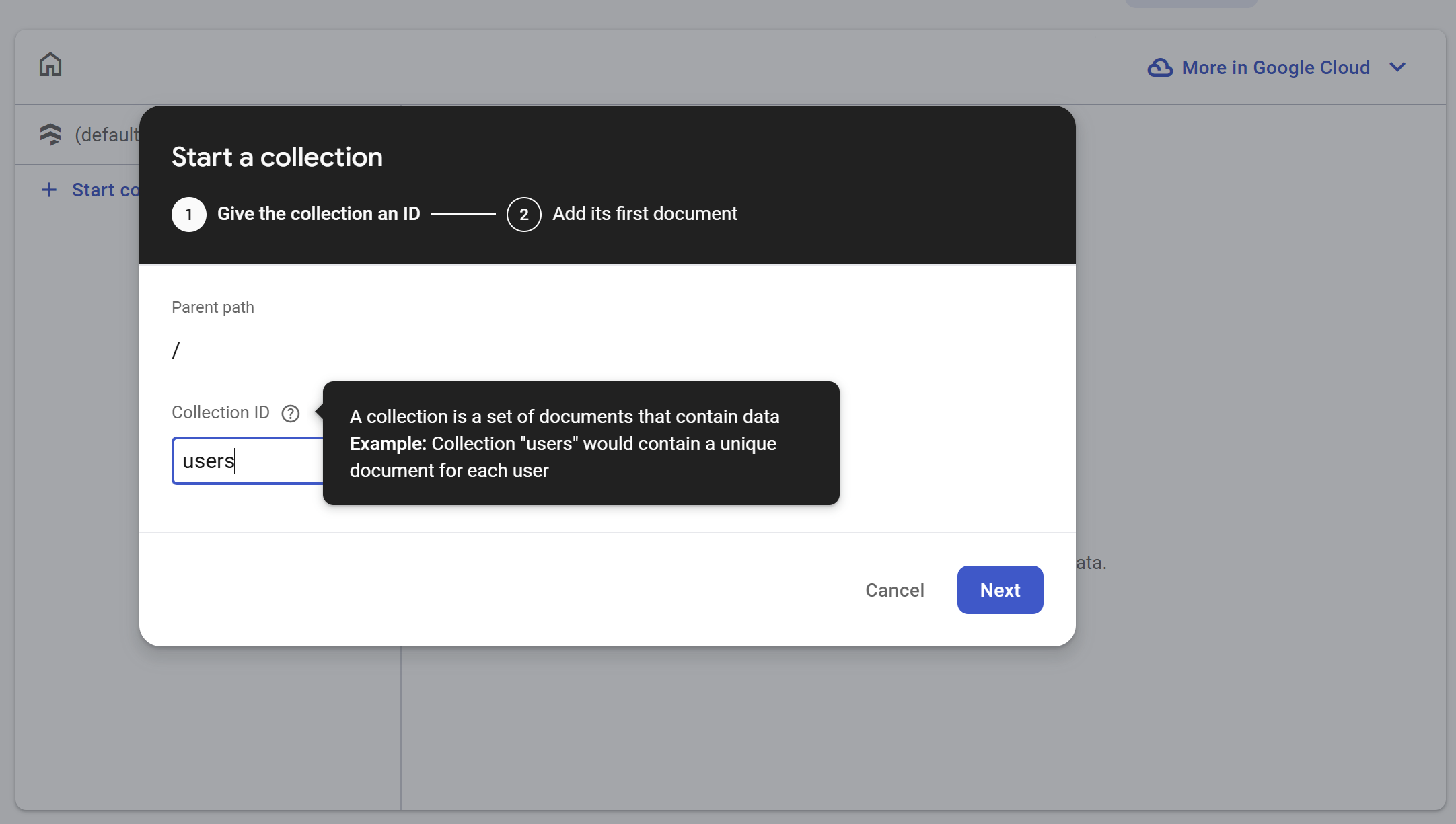Viewport: 1456px width, 824px height.
Task: Select the Add its first document step label
Action: click(x=645, y=214)
